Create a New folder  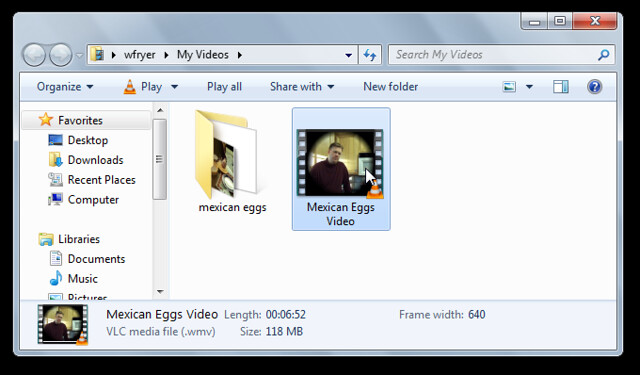(391, 87)
